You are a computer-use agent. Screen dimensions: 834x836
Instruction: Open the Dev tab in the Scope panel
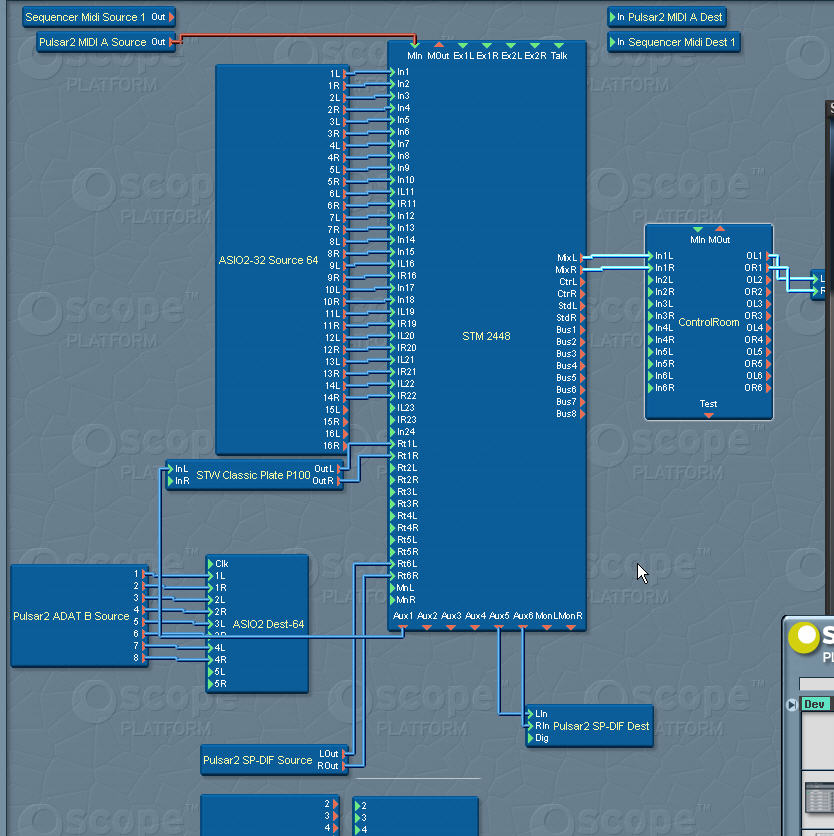click(815, 704)
